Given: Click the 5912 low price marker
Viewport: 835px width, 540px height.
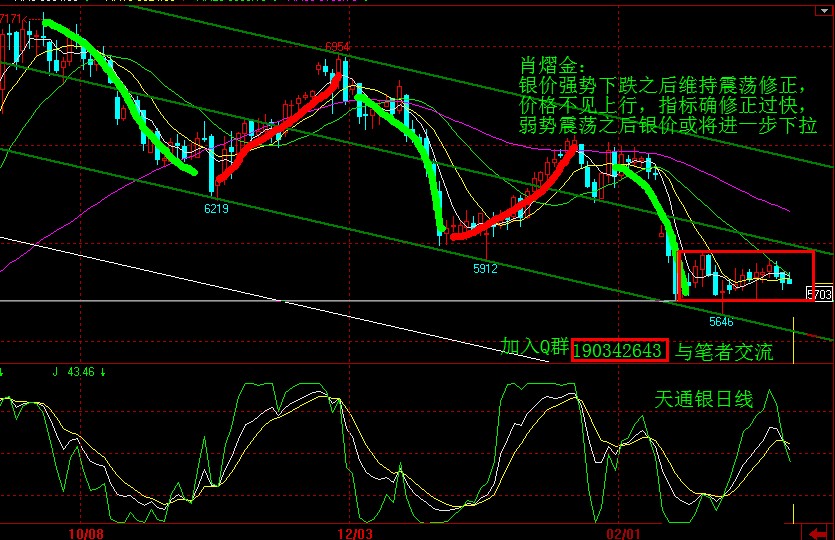Looking at the screenshot, I should (x=486, y=268).
